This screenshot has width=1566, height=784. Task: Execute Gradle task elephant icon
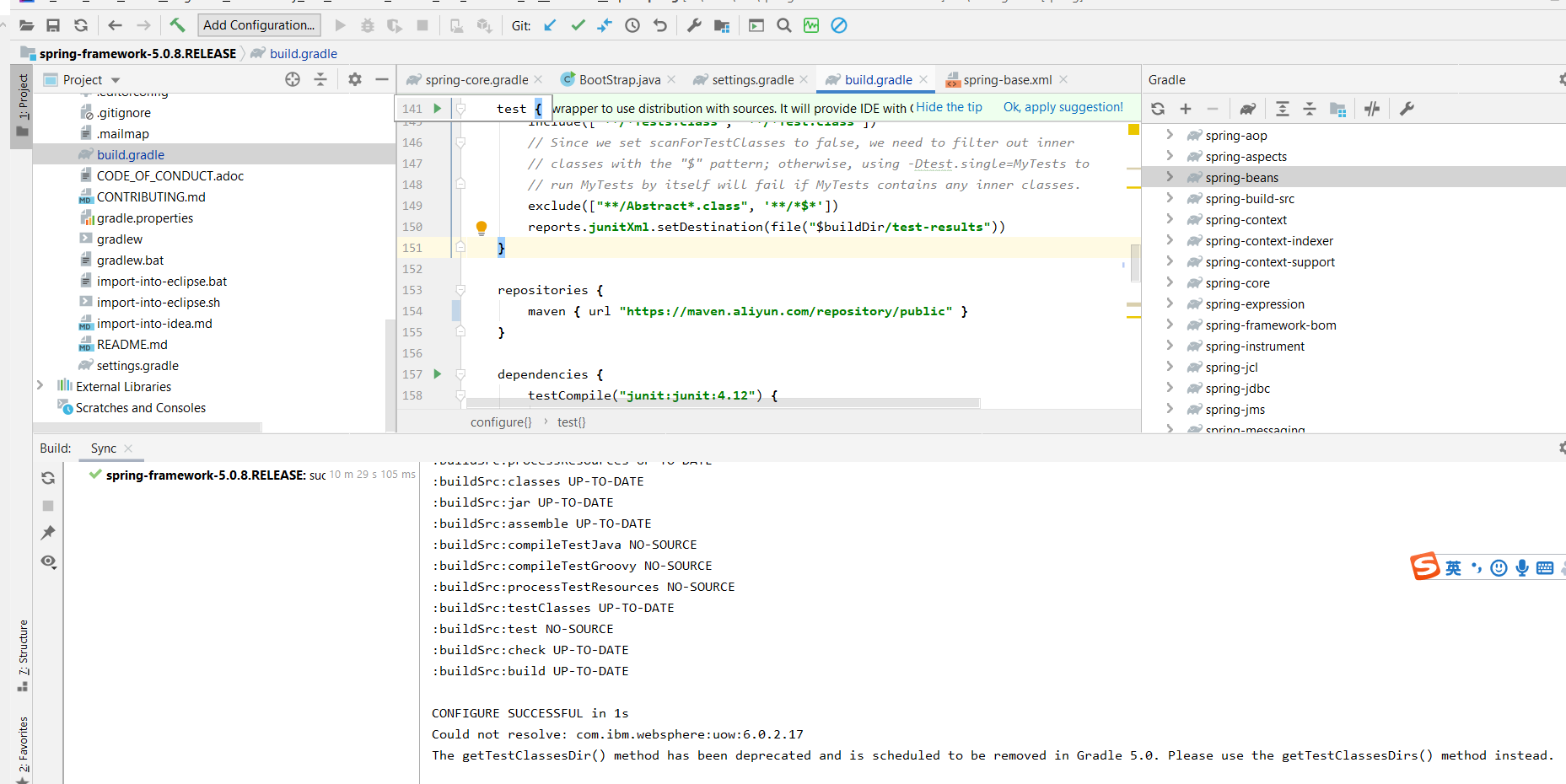click(1248, 109)
